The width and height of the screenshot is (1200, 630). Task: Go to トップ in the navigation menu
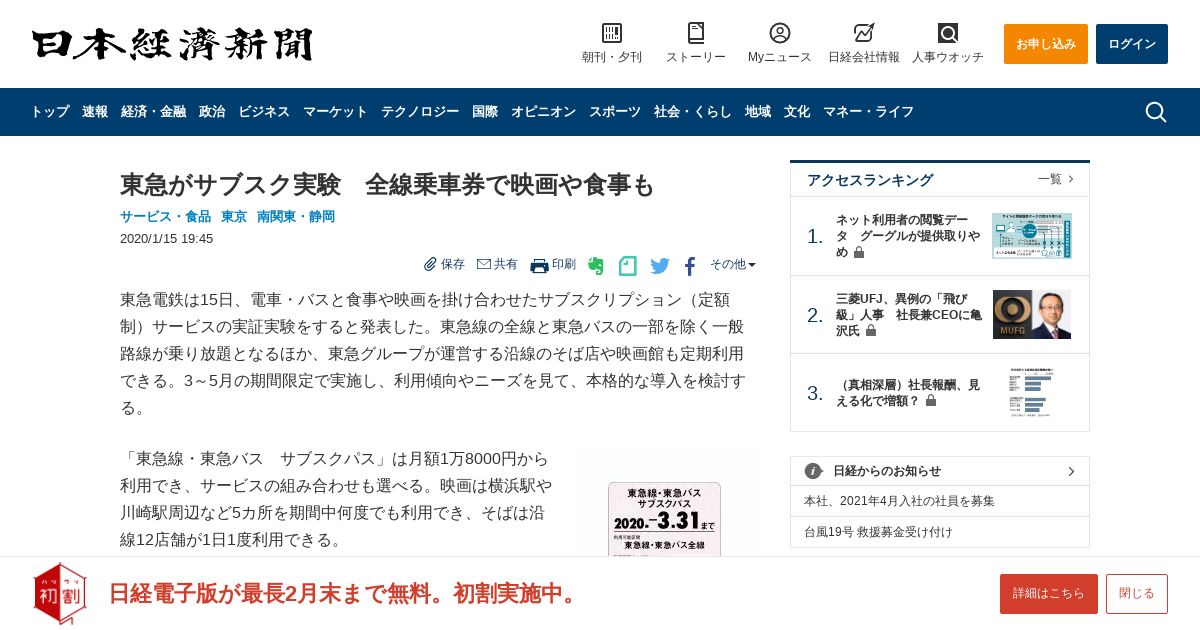pos(50,112)
